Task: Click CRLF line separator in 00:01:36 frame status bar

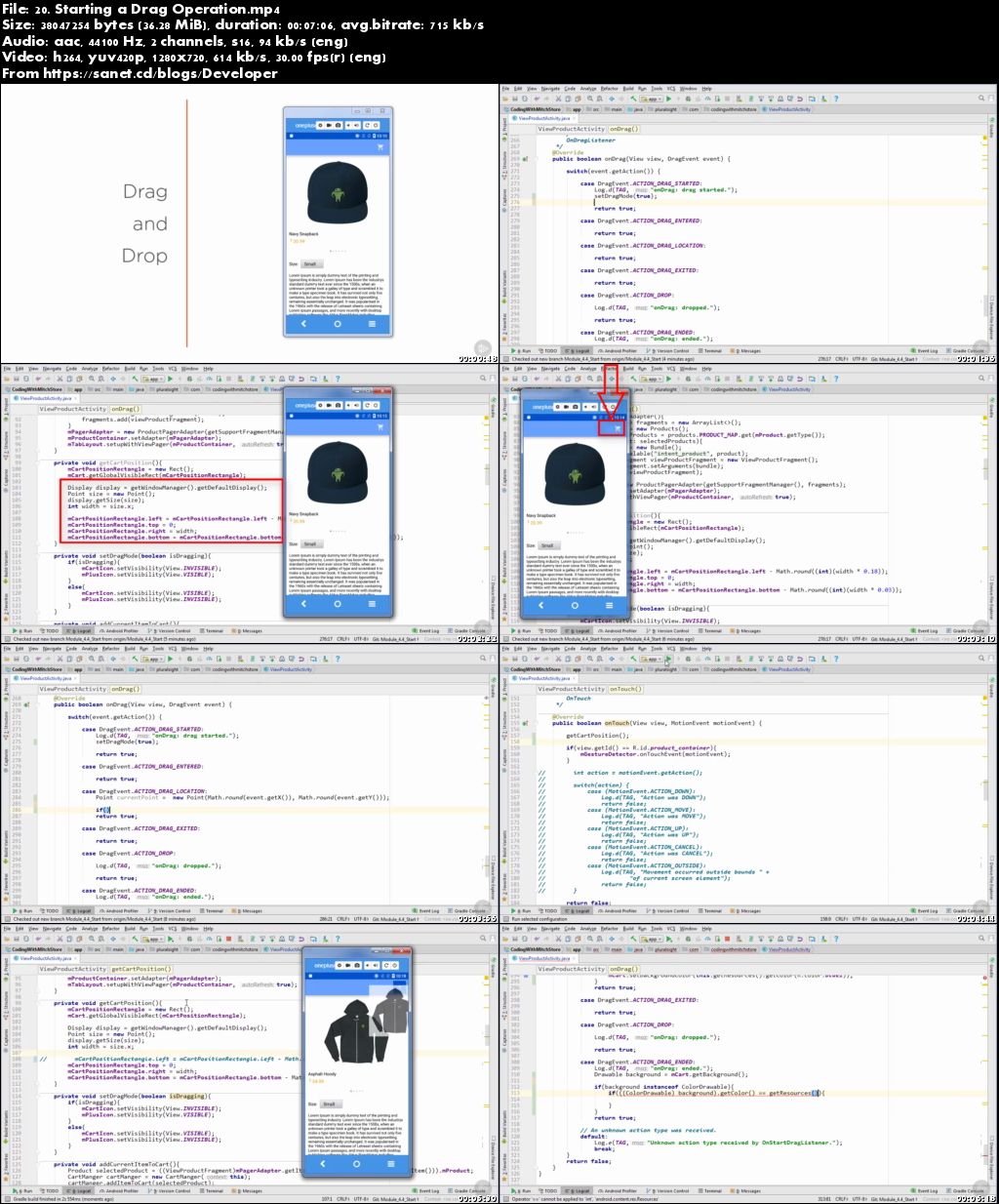Action: pos(841,359)
